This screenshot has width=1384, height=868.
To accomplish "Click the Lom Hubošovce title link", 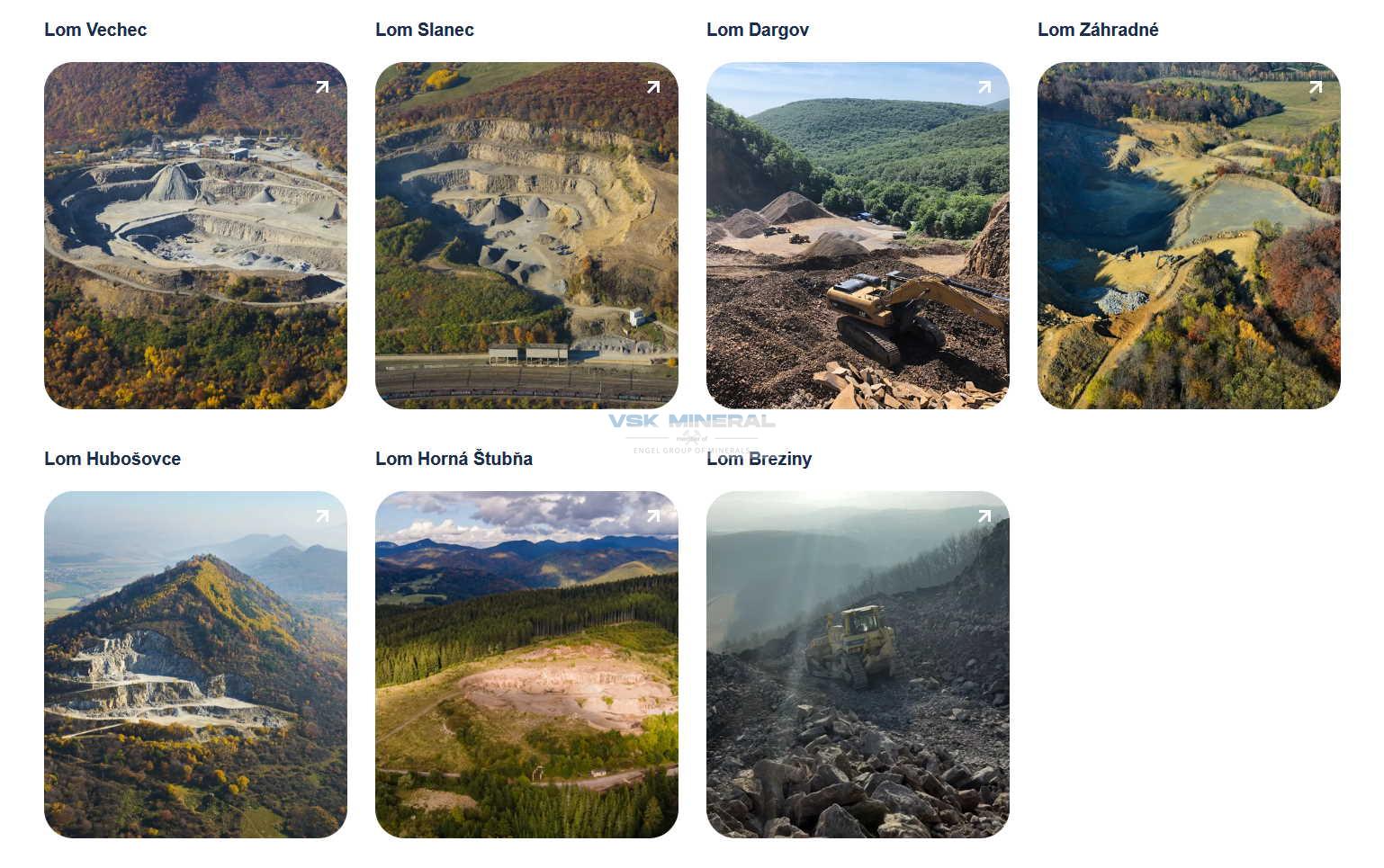I will coord(112,459).
